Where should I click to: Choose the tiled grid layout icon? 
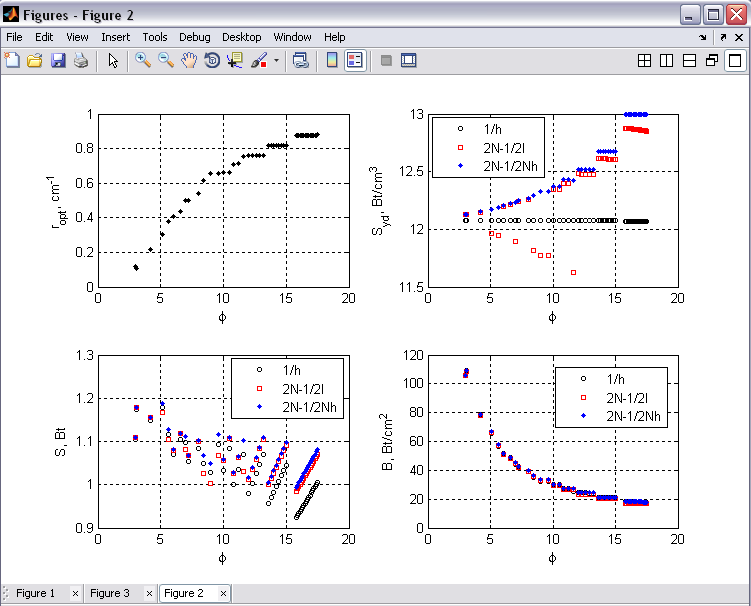pyautogui.click(x=644, y=60)
